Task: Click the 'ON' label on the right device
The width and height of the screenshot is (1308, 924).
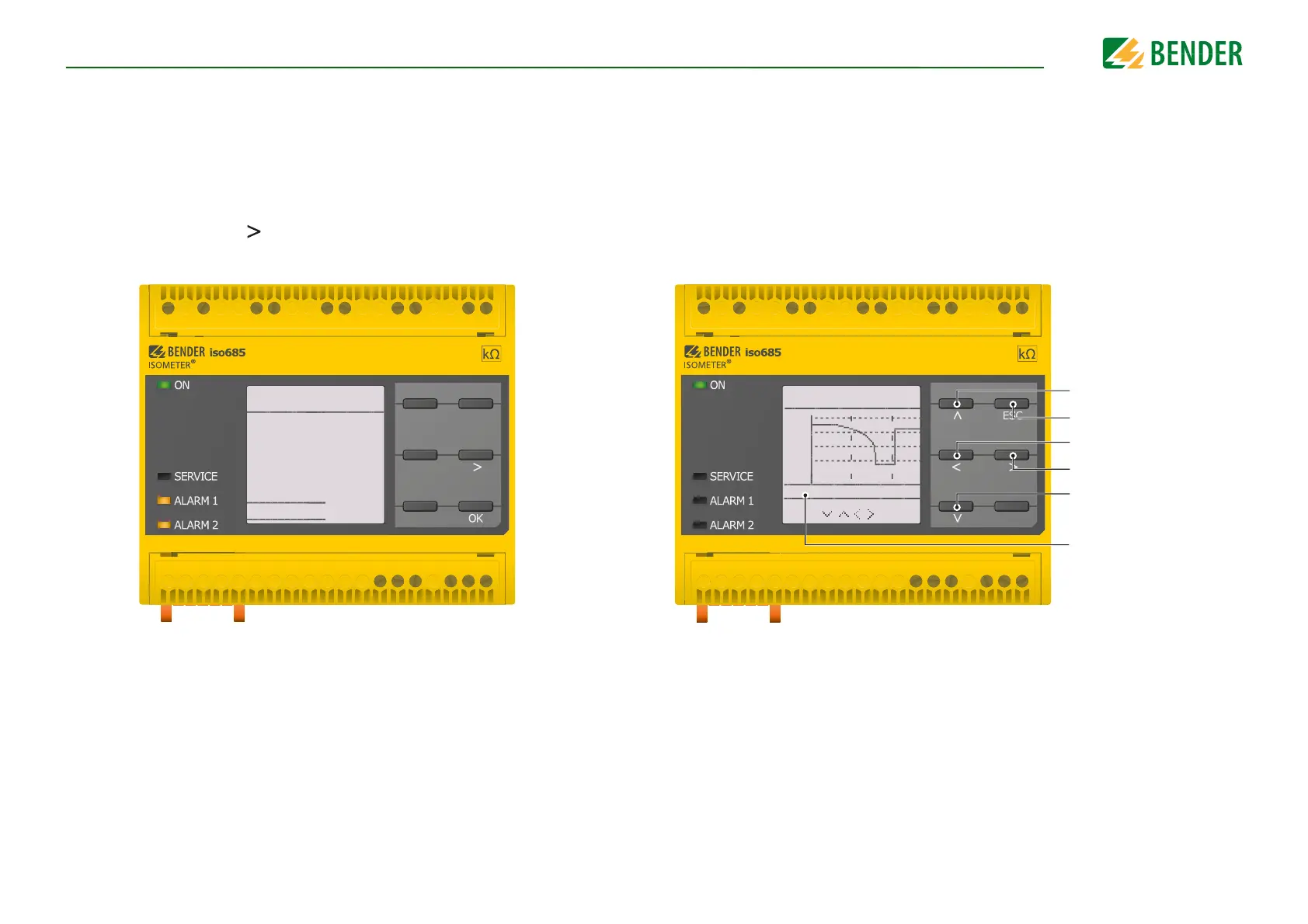Action: click(x=718, y=385)
